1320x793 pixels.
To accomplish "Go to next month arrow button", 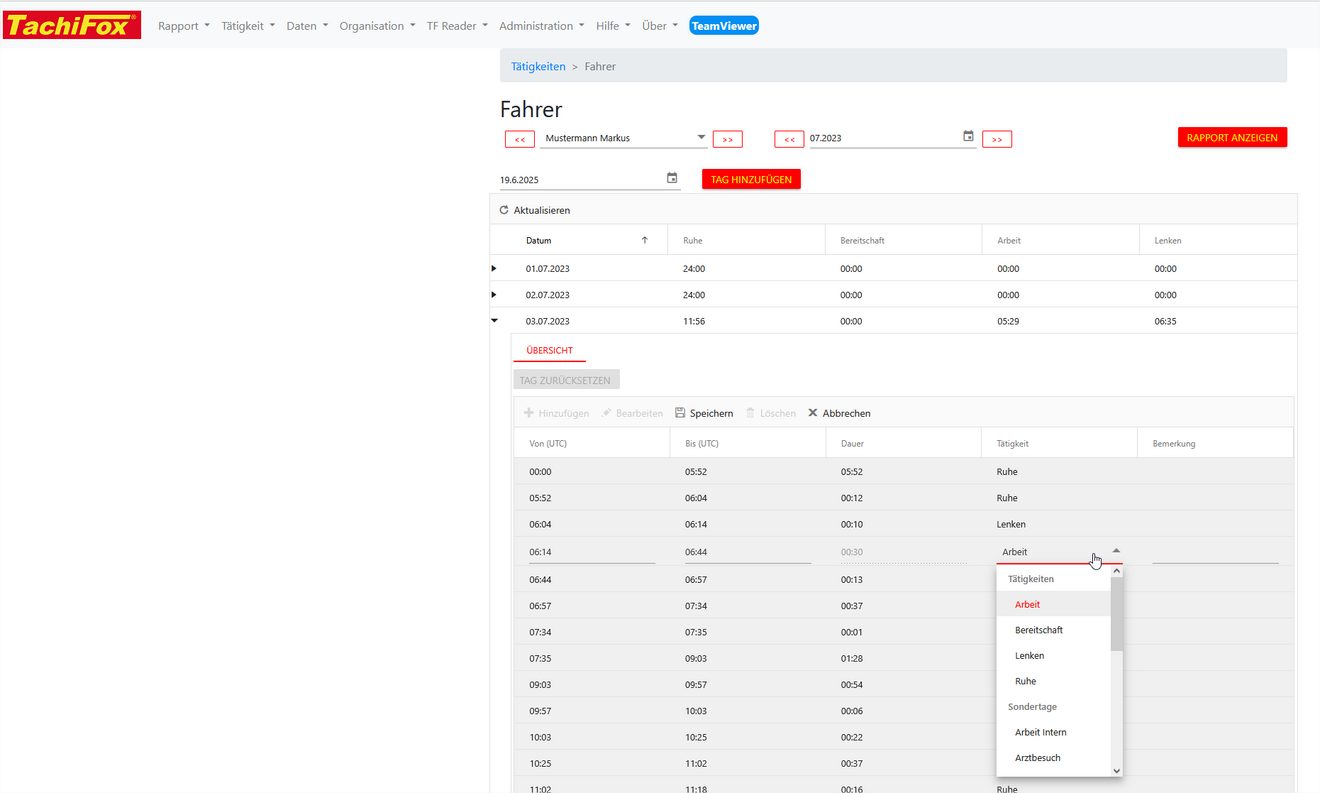I will [x=997, y=139].
